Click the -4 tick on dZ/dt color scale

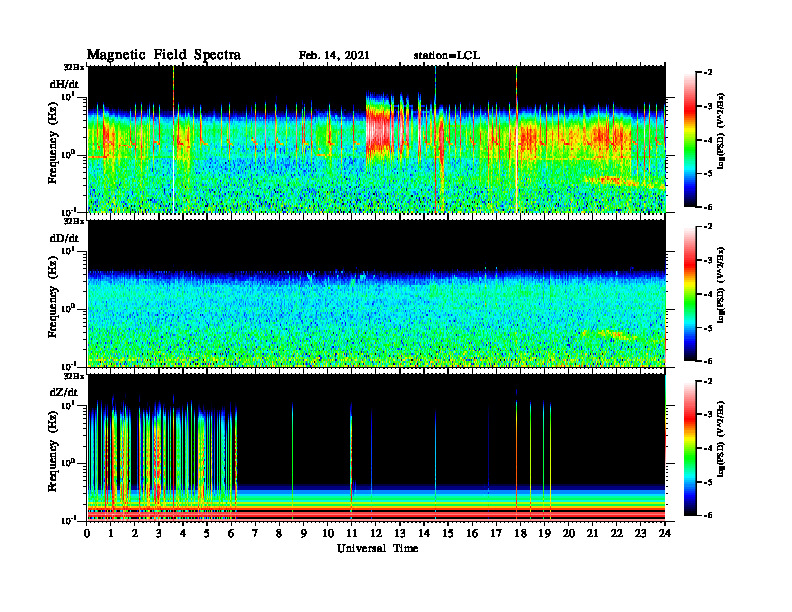point(707,448)
